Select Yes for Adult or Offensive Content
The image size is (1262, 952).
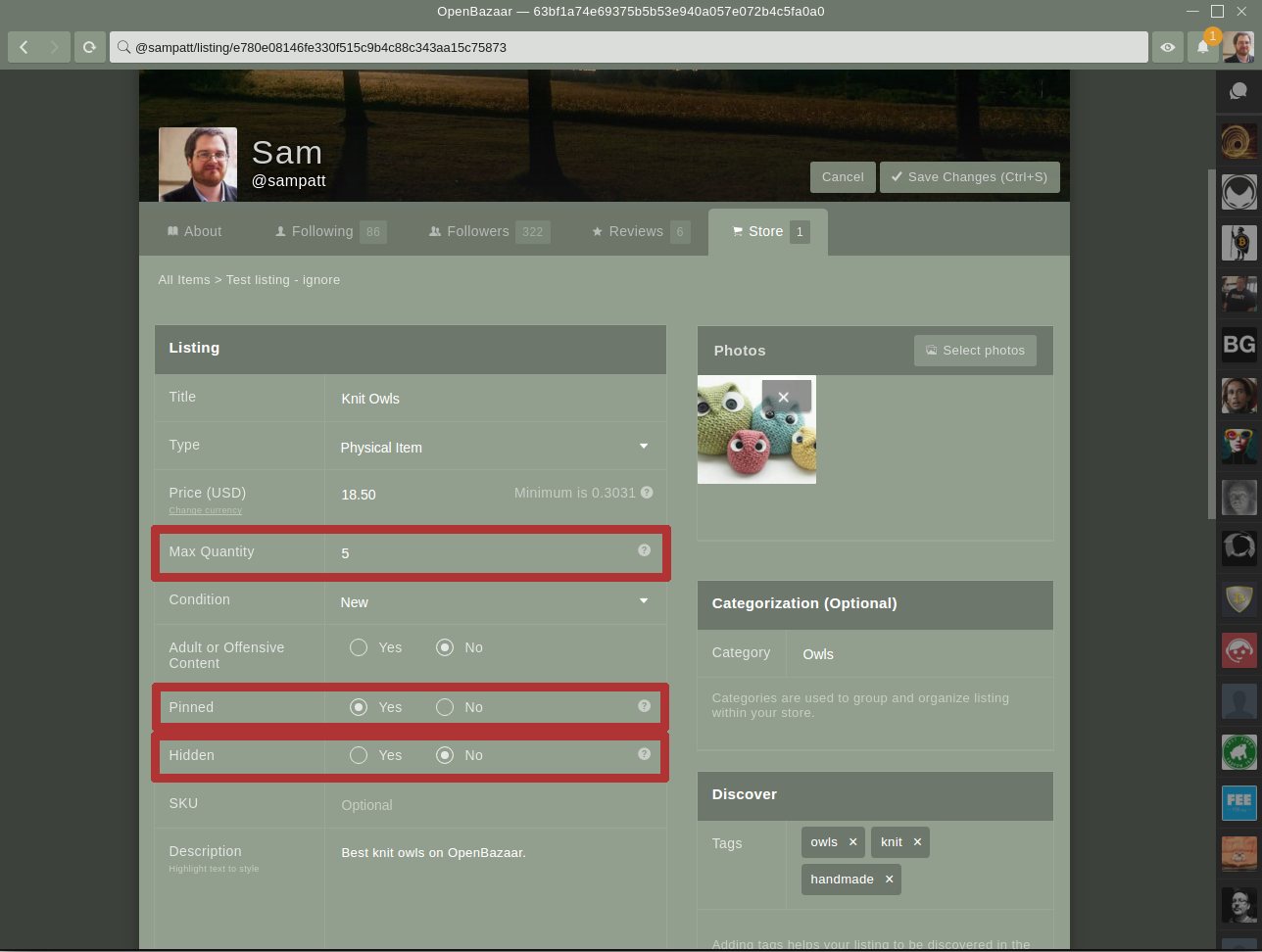(x=359, y=647)
